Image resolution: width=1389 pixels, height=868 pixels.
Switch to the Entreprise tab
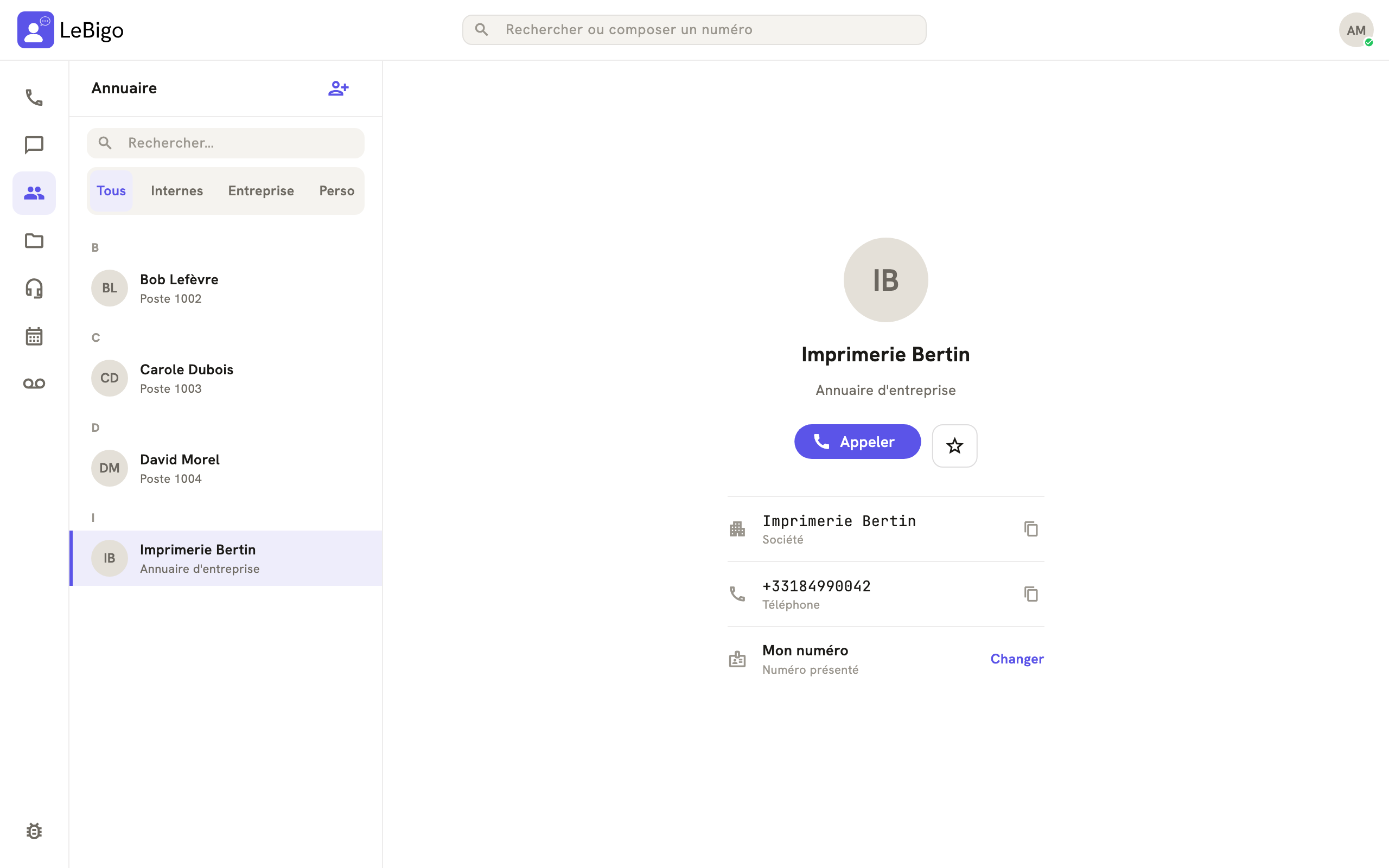(261, 190)
